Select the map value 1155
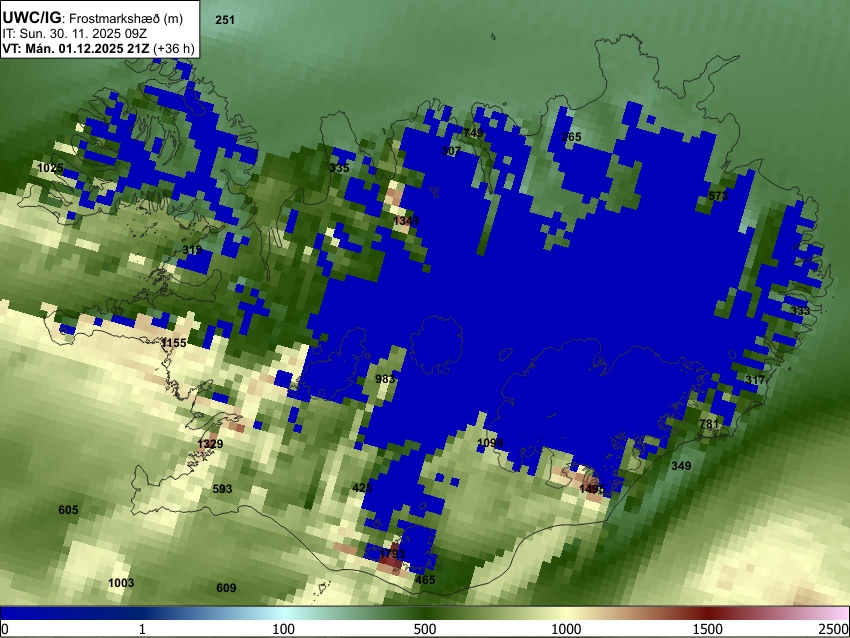 [173, 343]
